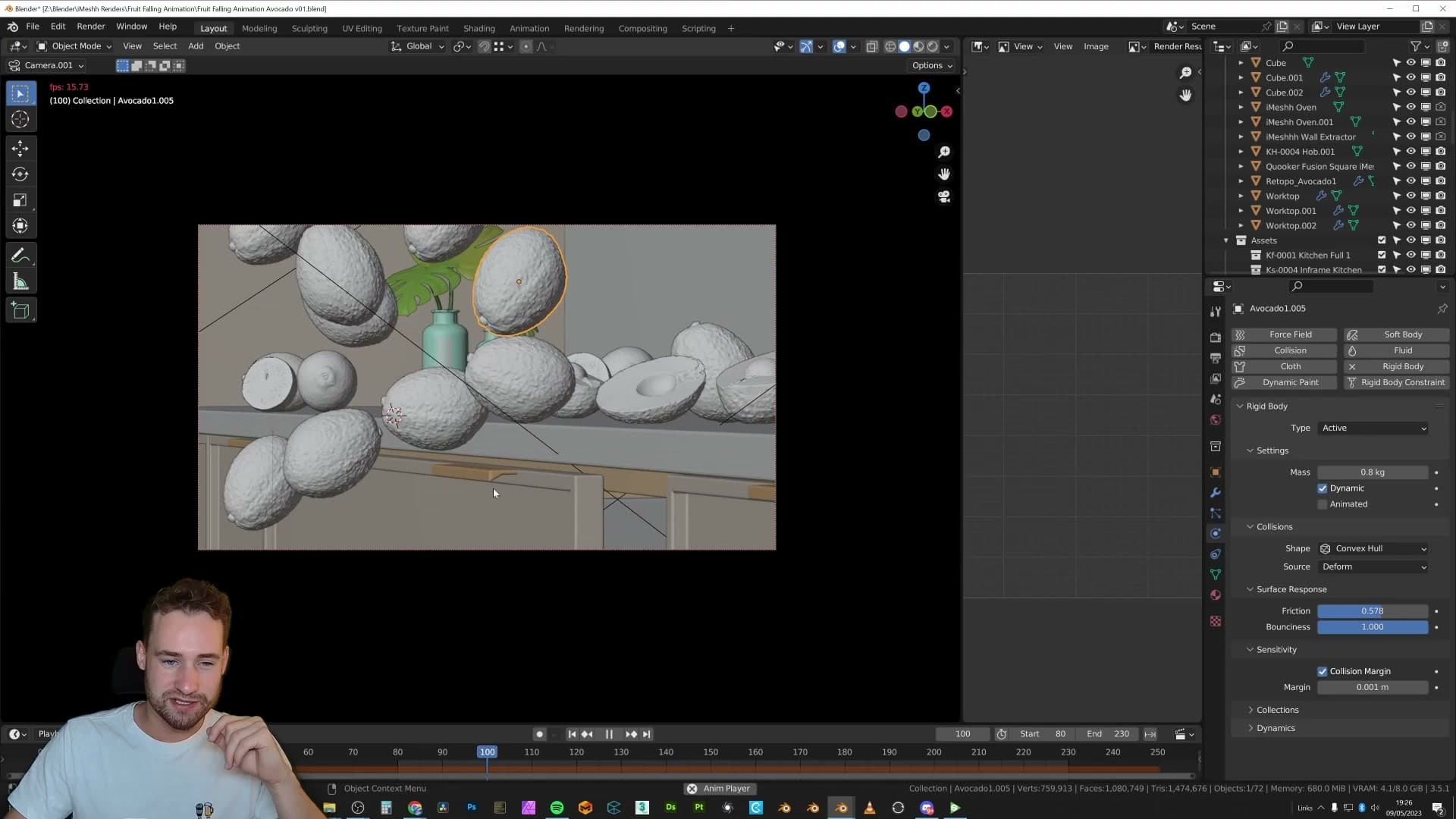Select the Select Box tool
This screenshot has height=819, width=1456.
[20, 94]
